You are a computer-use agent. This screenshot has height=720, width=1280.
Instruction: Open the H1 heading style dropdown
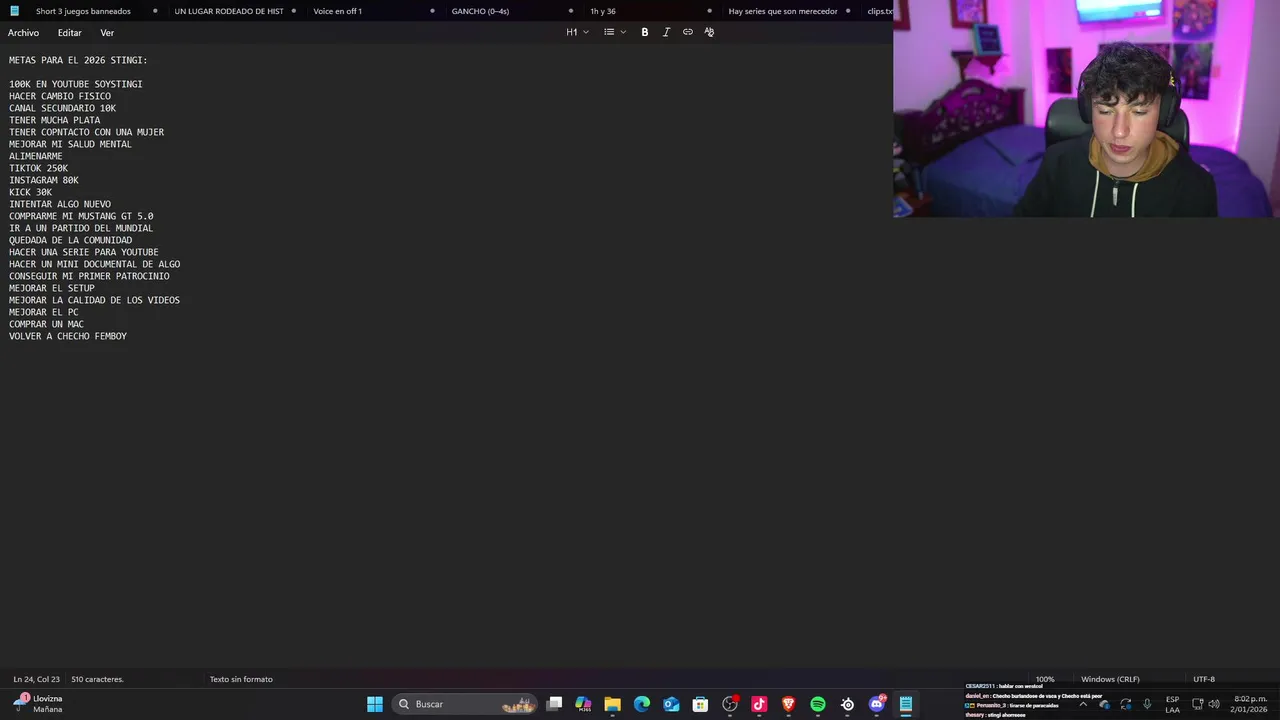577,32
